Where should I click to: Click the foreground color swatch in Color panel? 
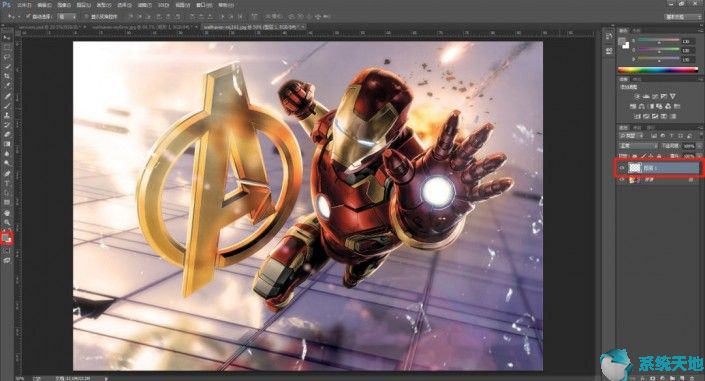coord(622,42)
